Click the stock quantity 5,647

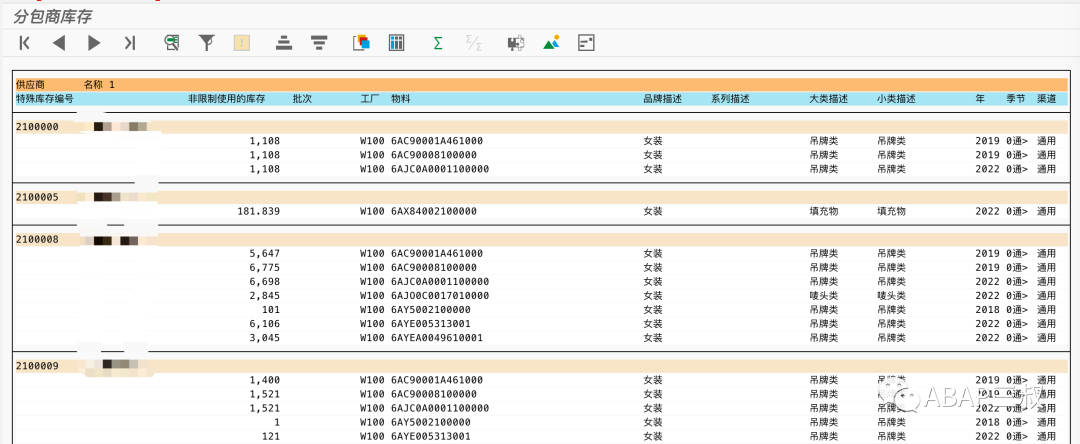point(263,253)
